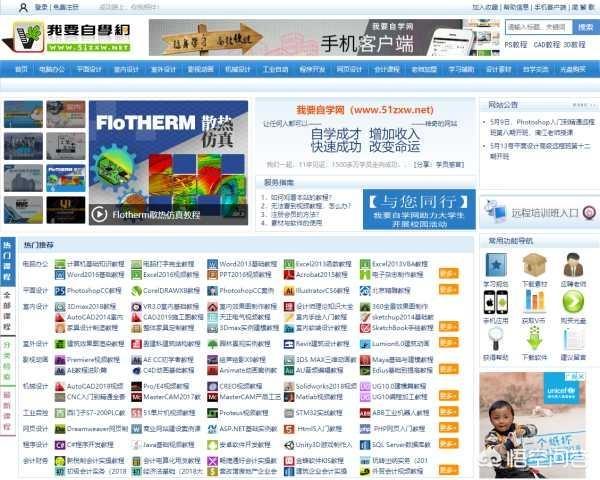
Task: Select the top-left slideshow thumbnail
Action: coord(23,114)
